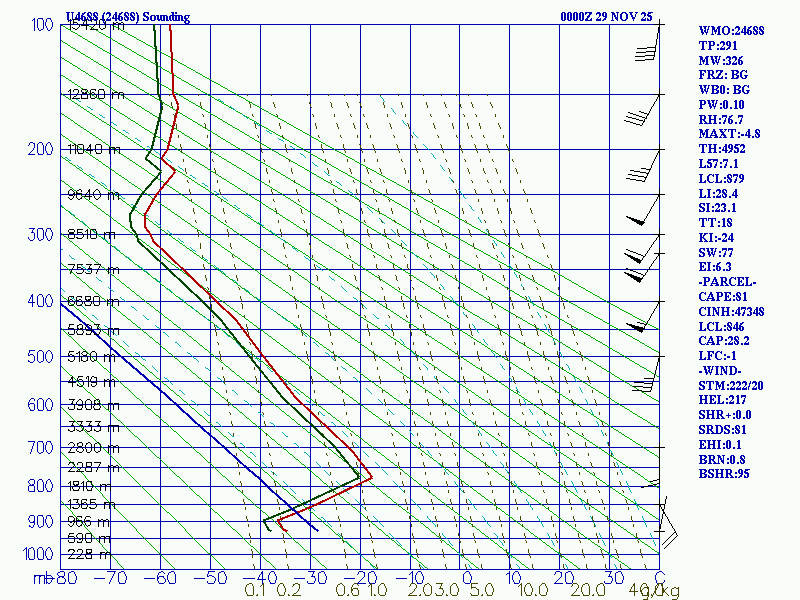Image resolution: width=800 pixels, height=600 pixels.
Task: Click the '3333 m' height label
Action: point(93,427)
